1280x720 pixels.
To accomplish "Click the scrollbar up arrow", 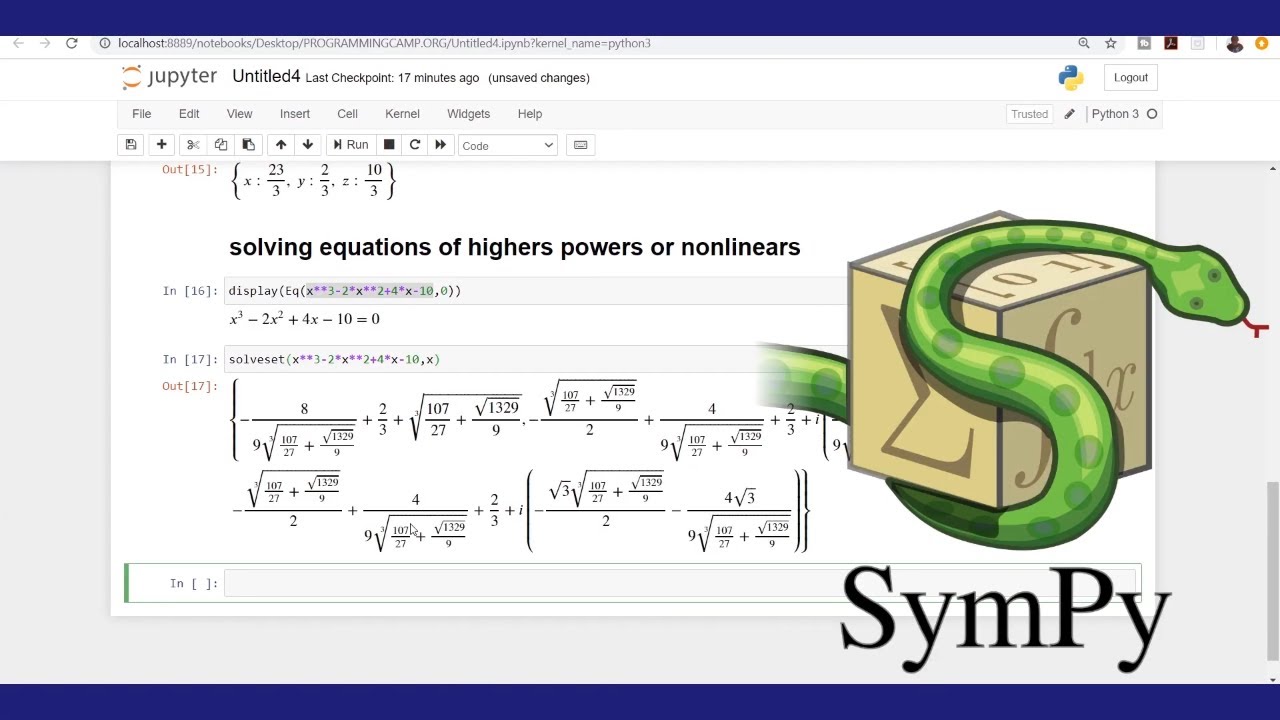I will pos(1272,169).
